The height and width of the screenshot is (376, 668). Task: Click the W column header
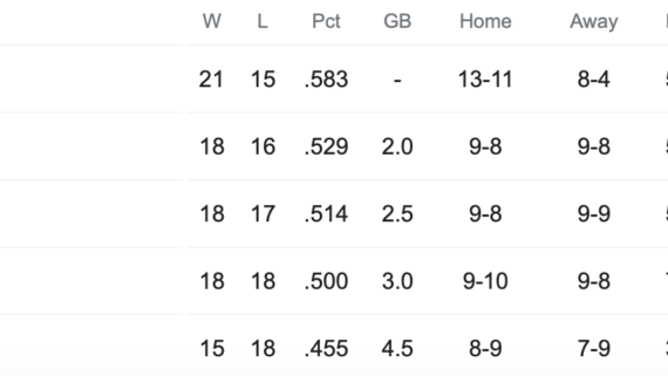[x=212, y=21]
